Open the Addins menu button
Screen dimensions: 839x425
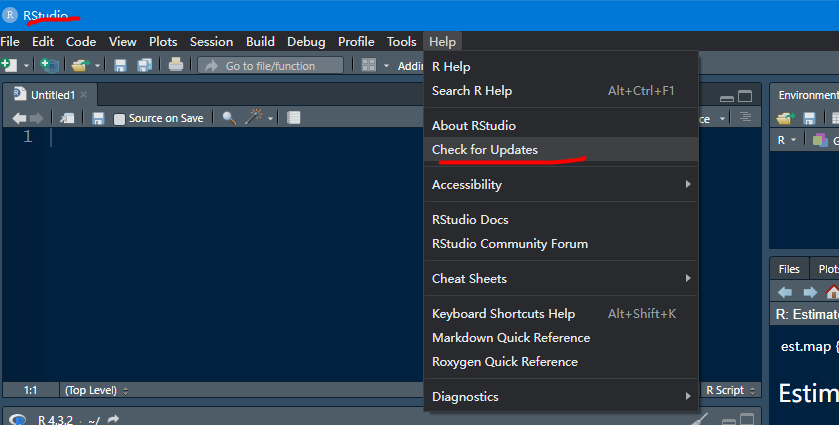point(410,66)
